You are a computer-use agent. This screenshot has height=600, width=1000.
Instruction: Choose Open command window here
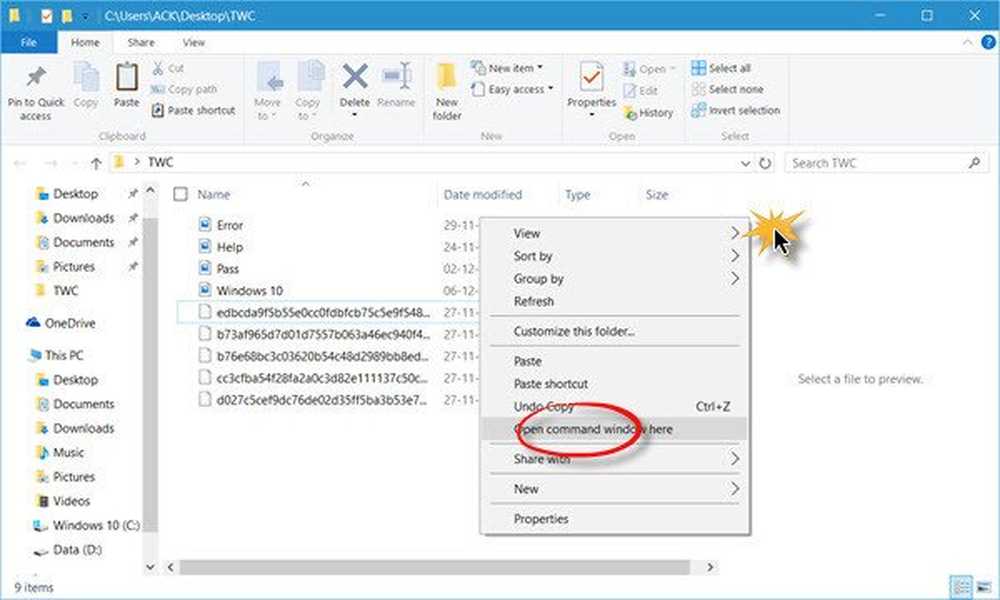point(593,429)
